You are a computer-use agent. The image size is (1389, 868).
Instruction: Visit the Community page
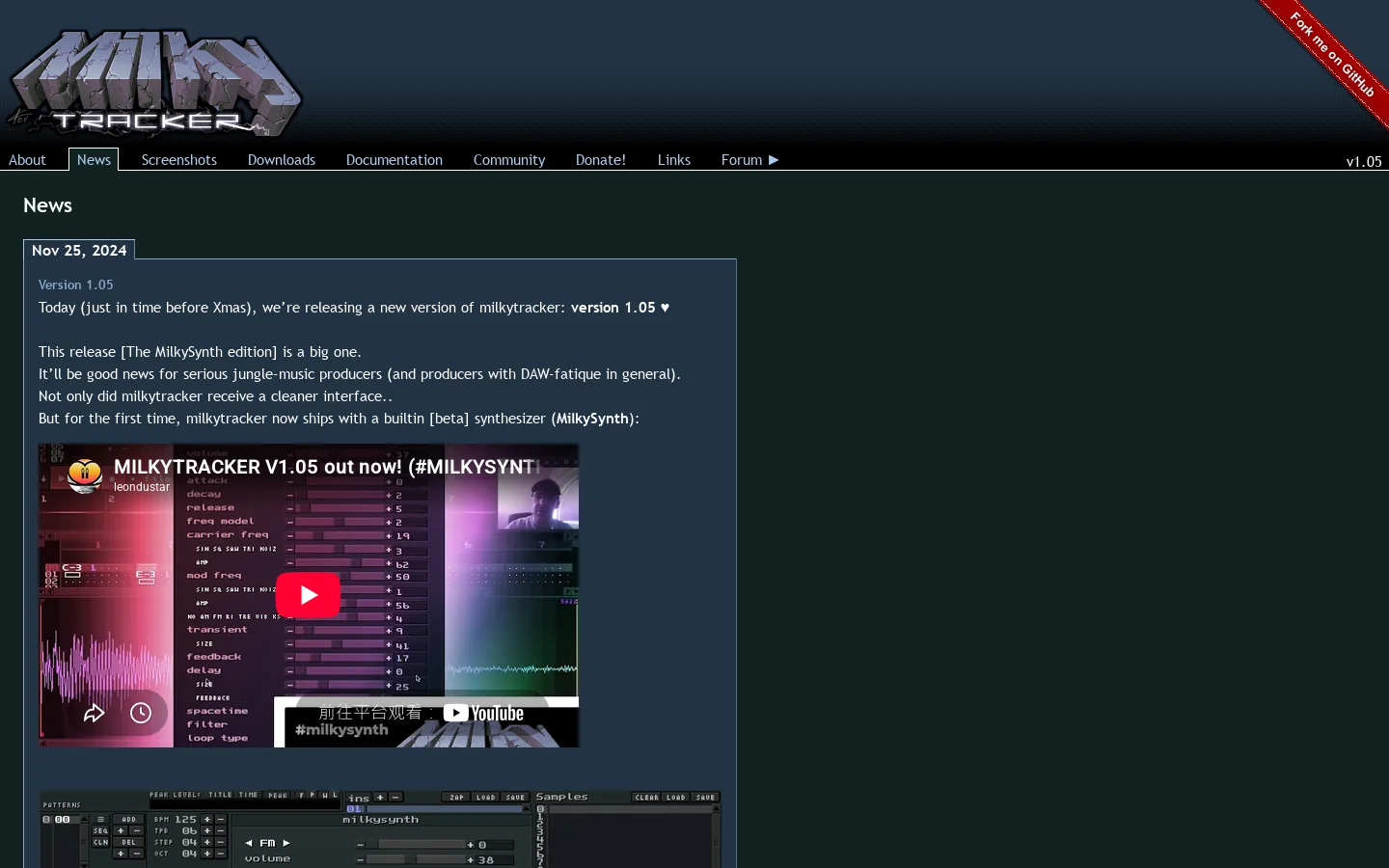point(509,160)
